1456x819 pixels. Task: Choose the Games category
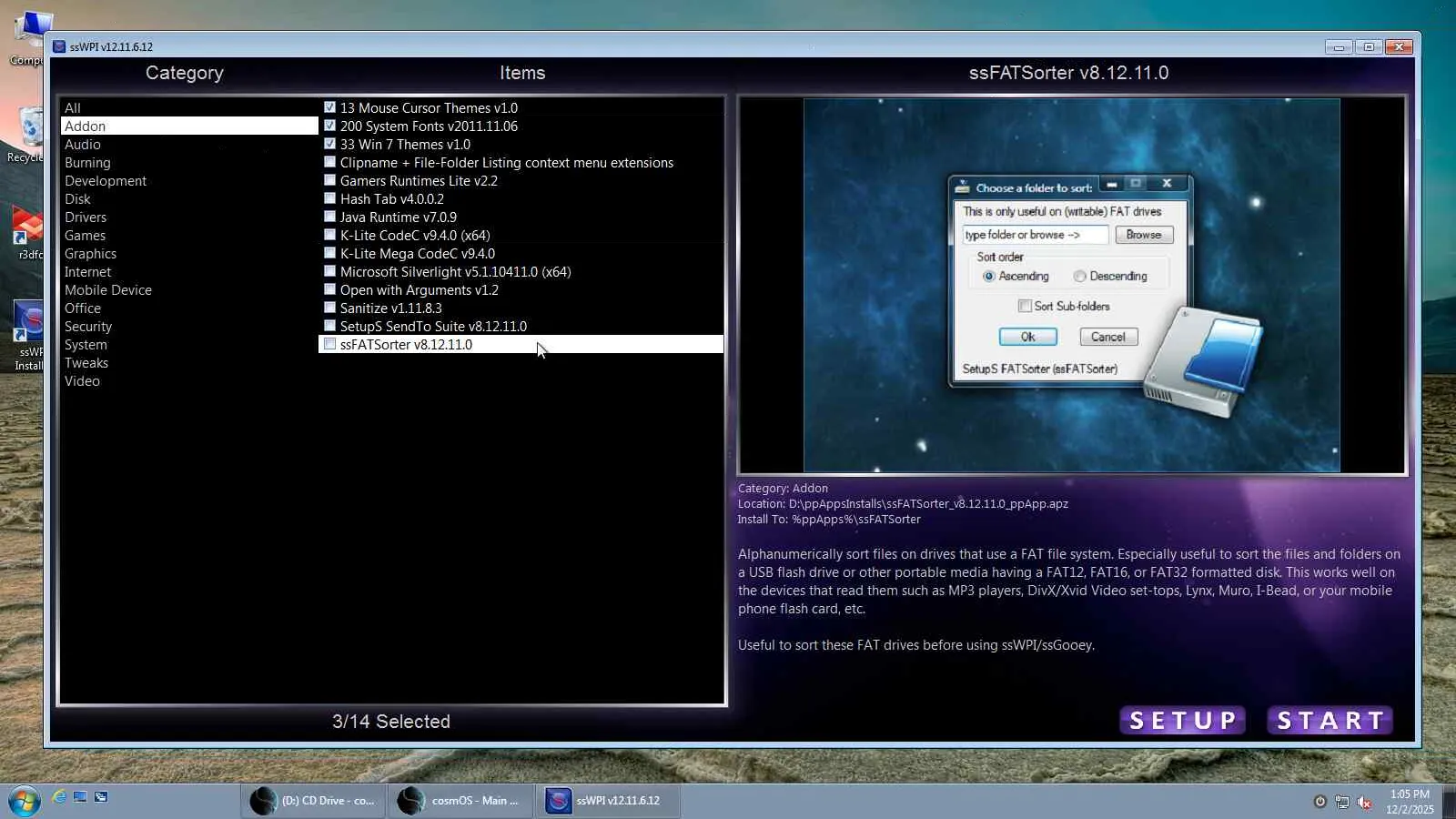(189, 236)
